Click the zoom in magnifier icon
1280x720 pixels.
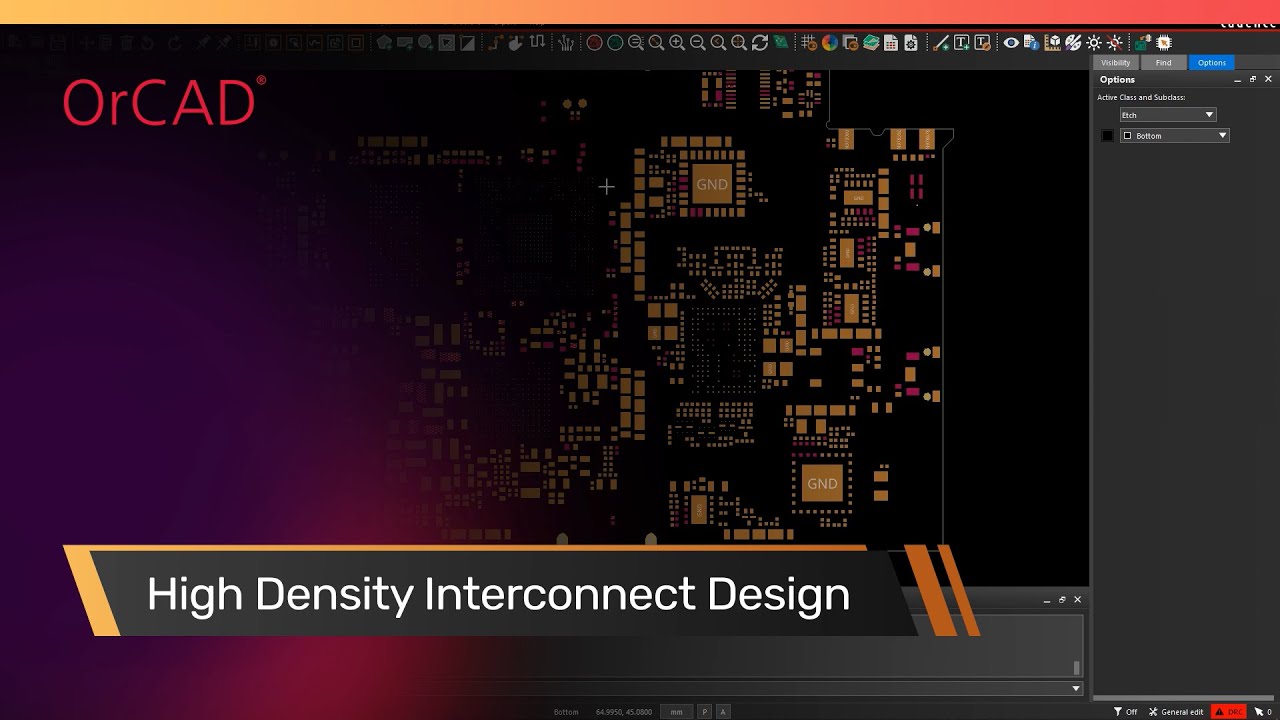coord(677,43)
